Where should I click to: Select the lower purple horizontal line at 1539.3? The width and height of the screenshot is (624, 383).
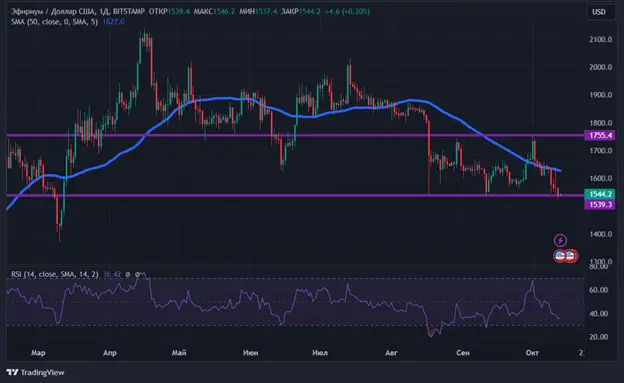point(295,195)
